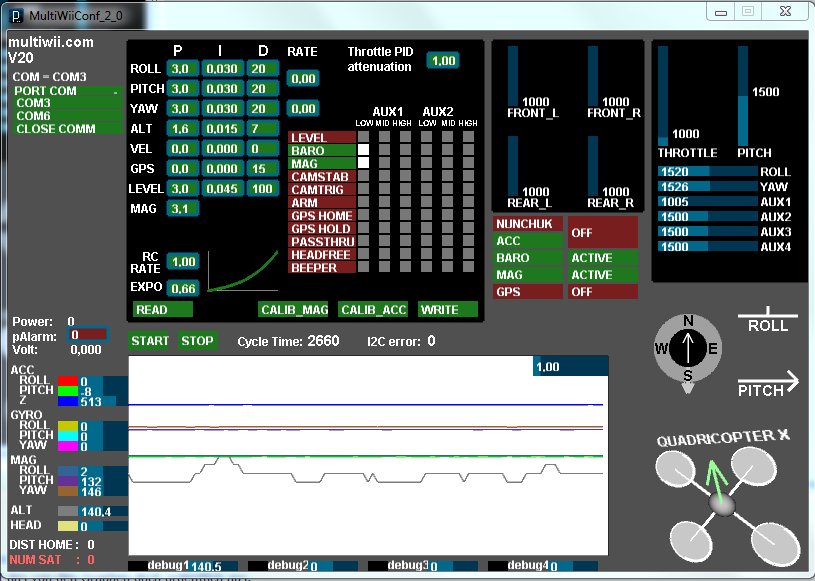
Task: Click the ROLL attitude indicator
Action: click(x=768, y=320)
